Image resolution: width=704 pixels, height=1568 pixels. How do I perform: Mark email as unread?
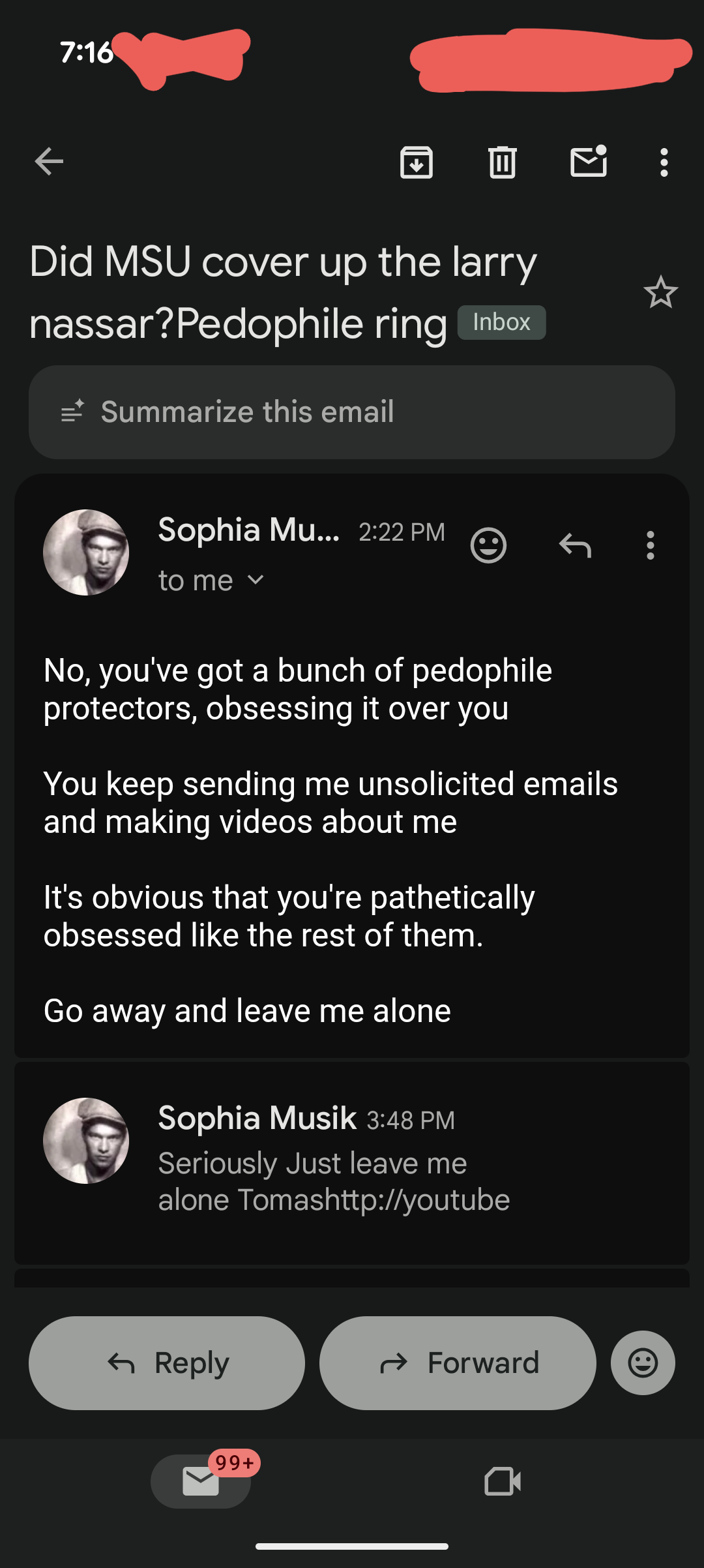[x=589, y=162]
